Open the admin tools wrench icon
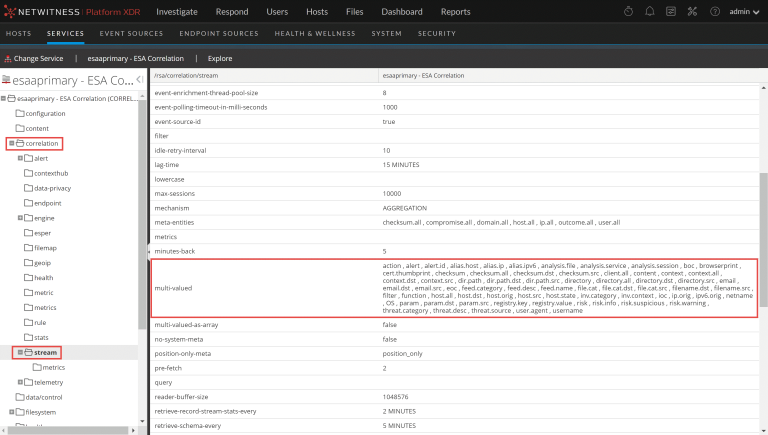The height and width of the screenshot is (435, 768). (x=692, y=11)
